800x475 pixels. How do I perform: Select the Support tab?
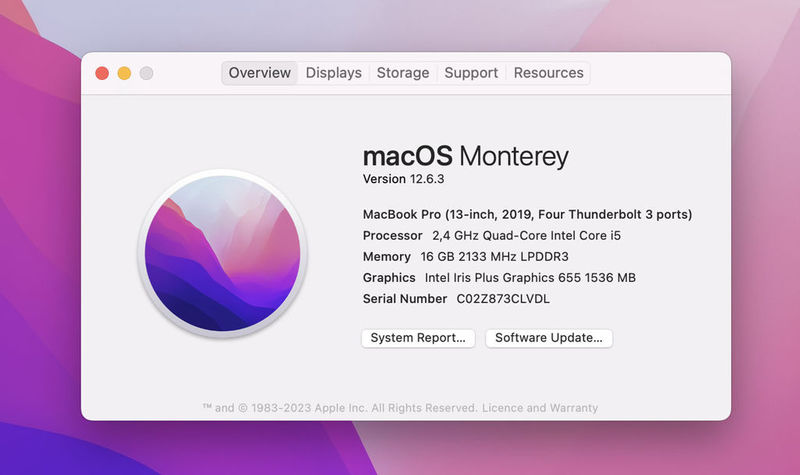471,73
